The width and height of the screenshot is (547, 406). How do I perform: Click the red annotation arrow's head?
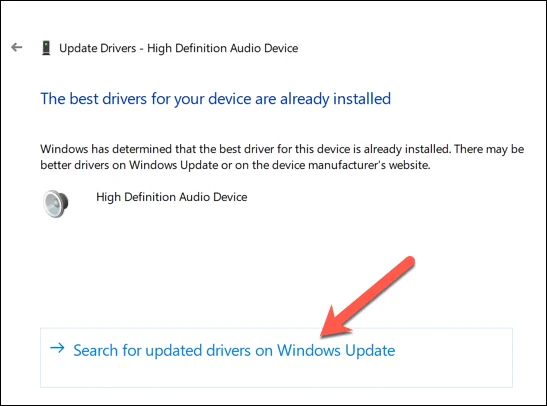point(333,324)
